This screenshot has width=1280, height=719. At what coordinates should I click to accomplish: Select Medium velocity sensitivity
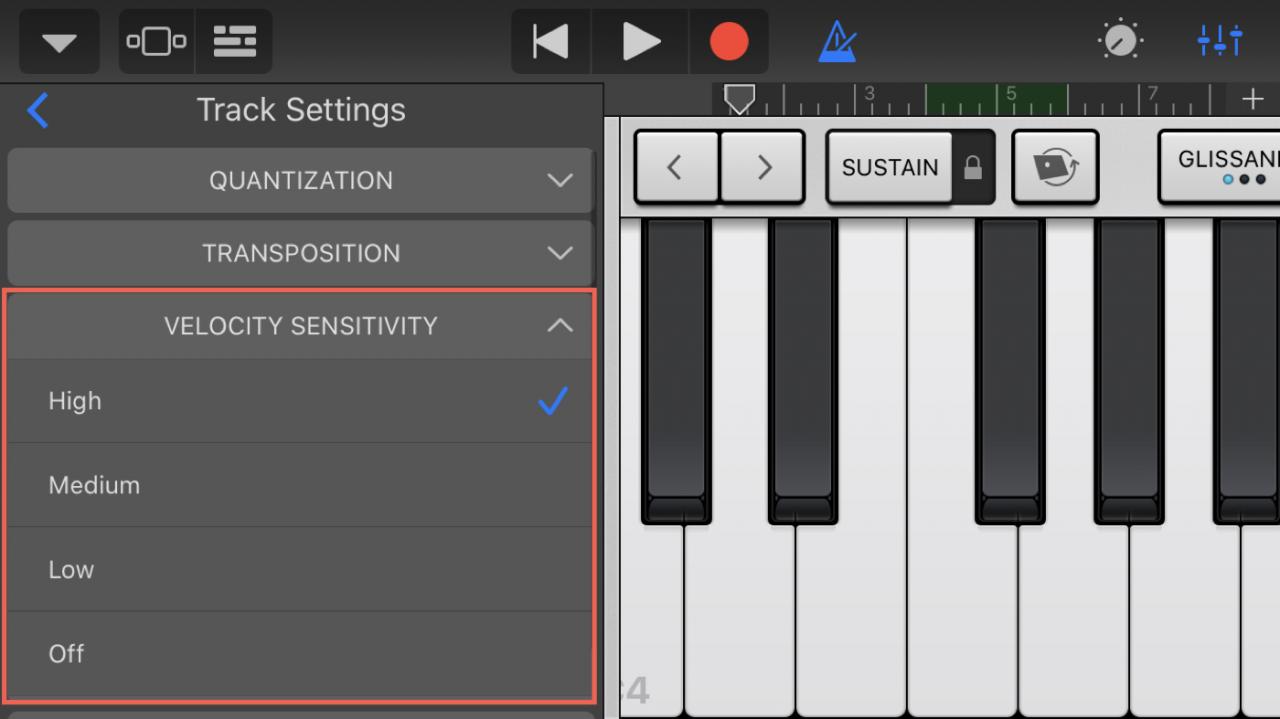point(300,485)
